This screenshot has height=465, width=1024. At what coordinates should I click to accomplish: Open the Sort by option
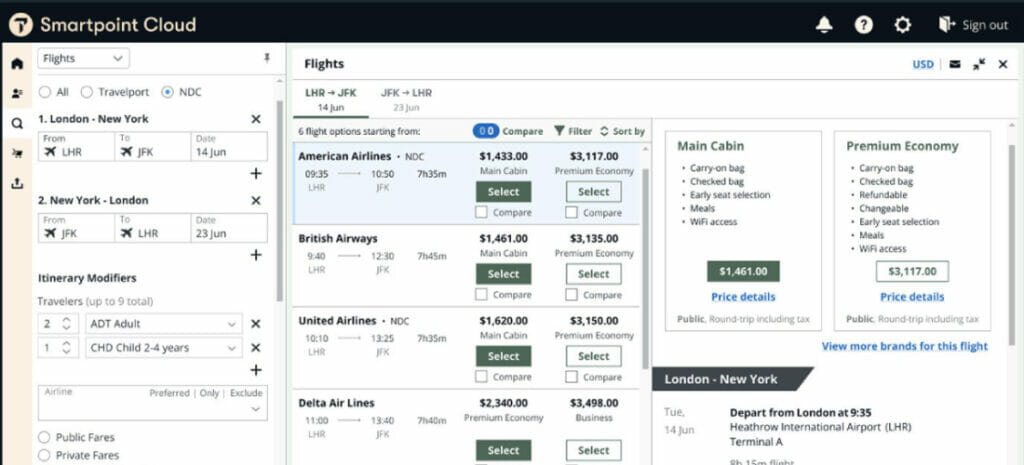(622, 131)
